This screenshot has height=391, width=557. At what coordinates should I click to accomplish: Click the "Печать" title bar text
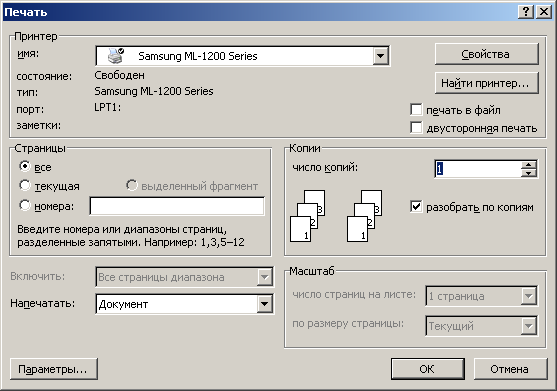26,12
